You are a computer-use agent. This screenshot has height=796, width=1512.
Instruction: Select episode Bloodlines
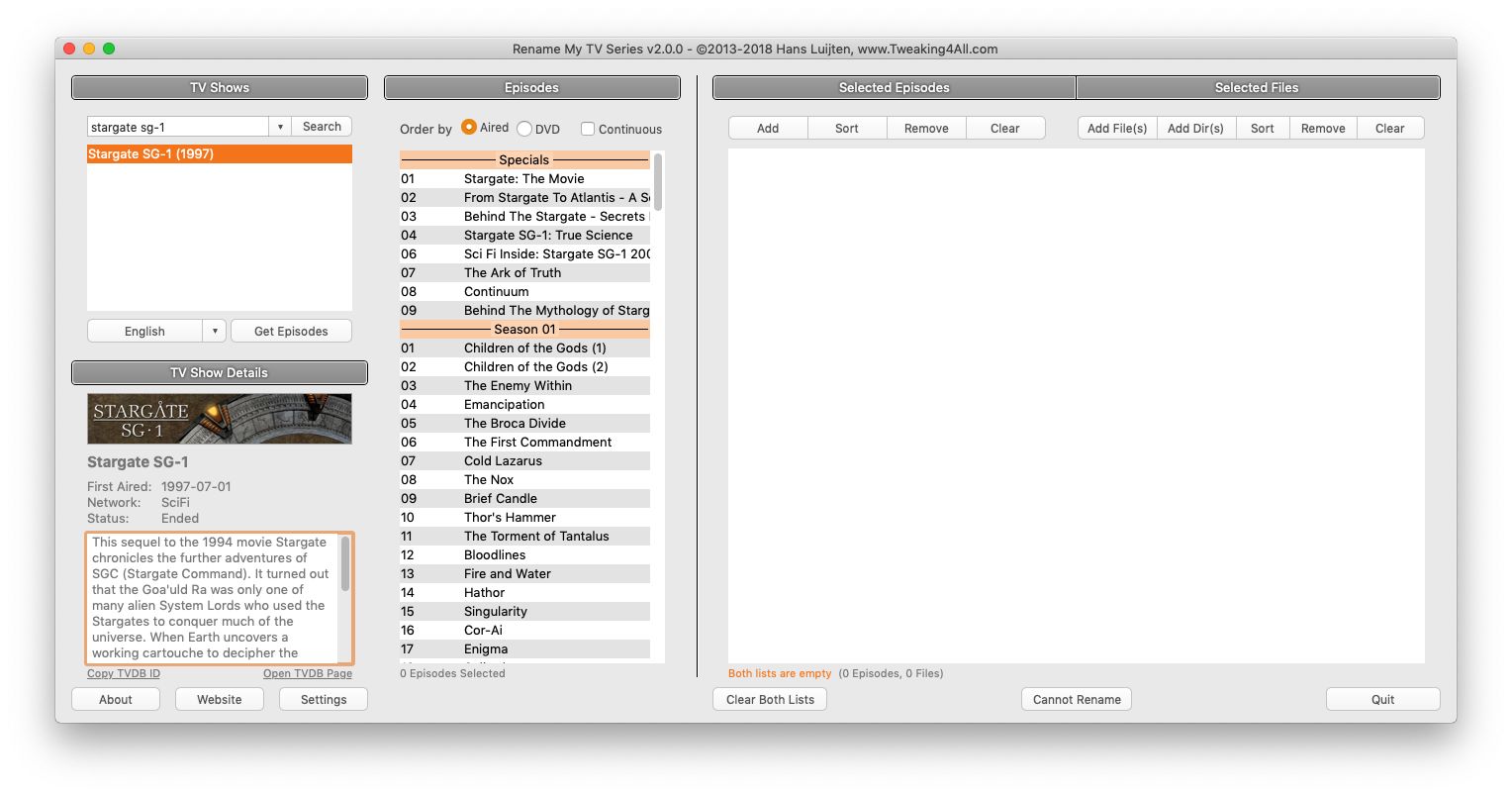524,555
